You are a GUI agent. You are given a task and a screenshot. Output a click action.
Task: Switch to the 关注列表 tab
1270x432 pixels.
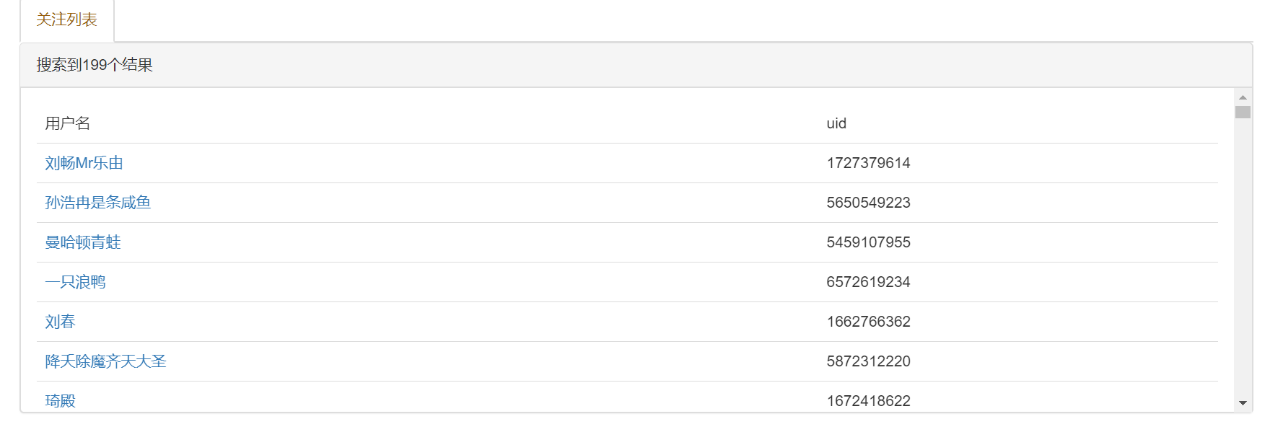click(x=67, y=20)
